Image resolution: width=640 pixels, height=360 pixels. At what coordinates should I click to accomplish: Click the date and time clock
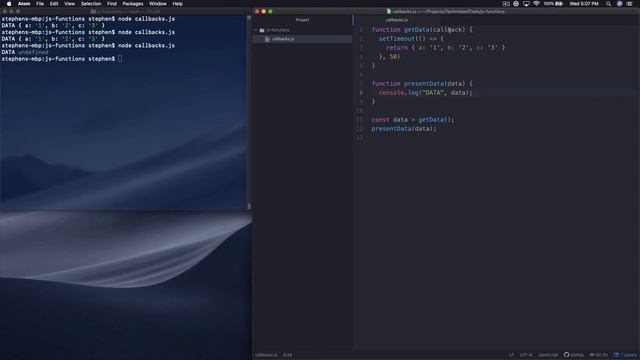click(584, 4)
